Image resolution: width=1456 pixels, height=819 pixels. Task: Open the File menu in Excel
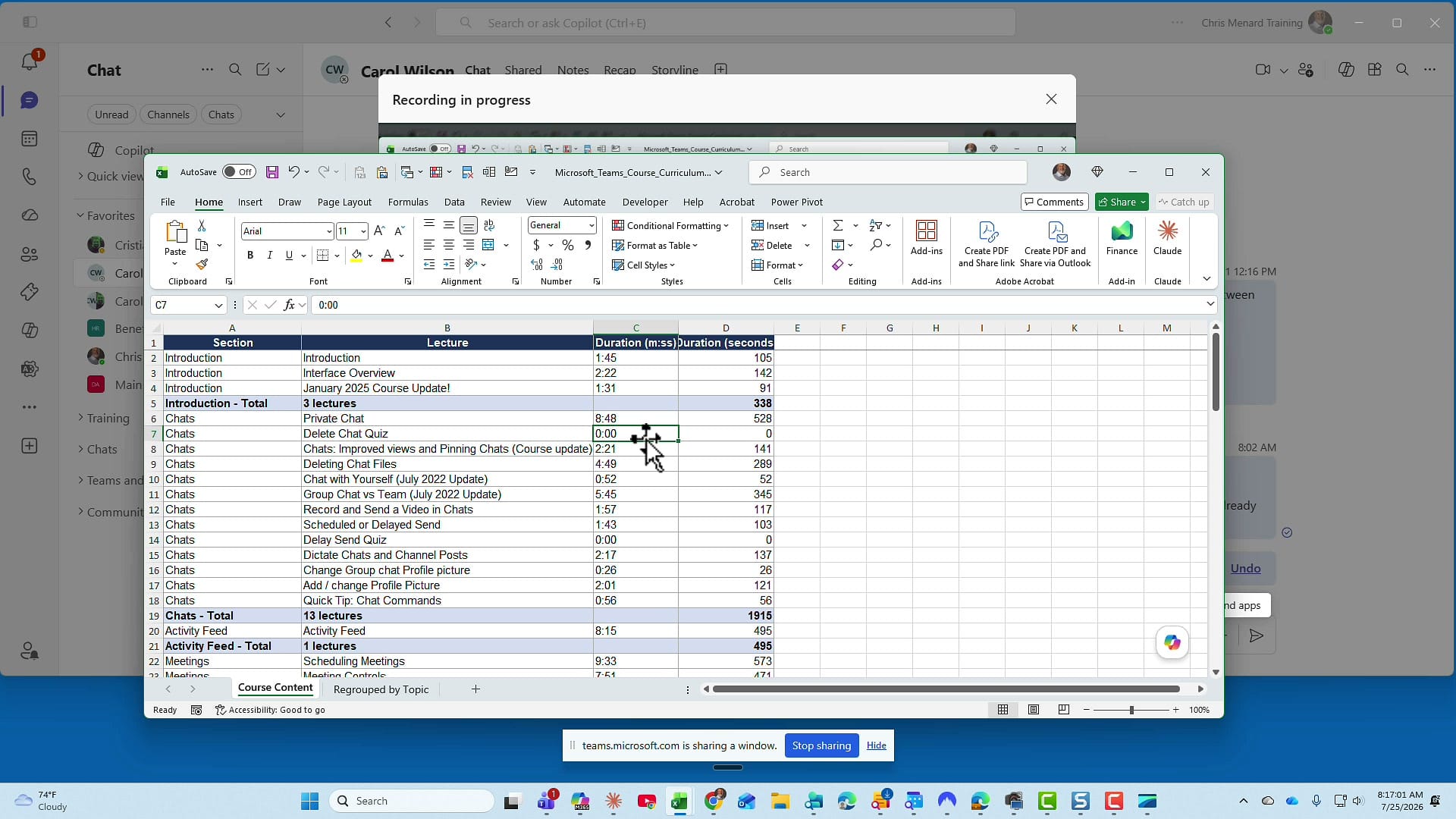(168, 202)
